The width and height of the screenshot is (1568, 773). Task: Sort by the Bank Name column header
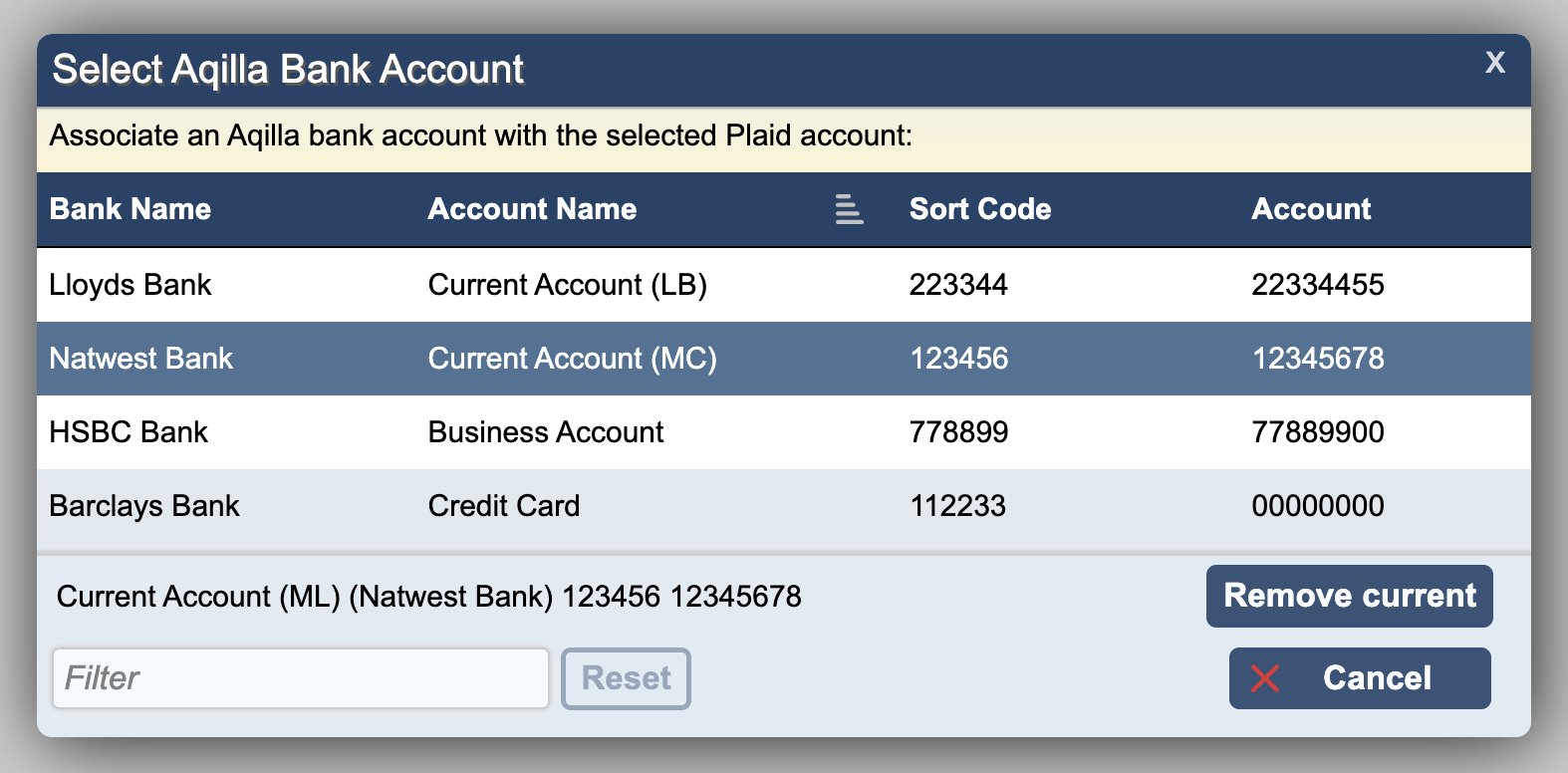(x=131, y=209)
